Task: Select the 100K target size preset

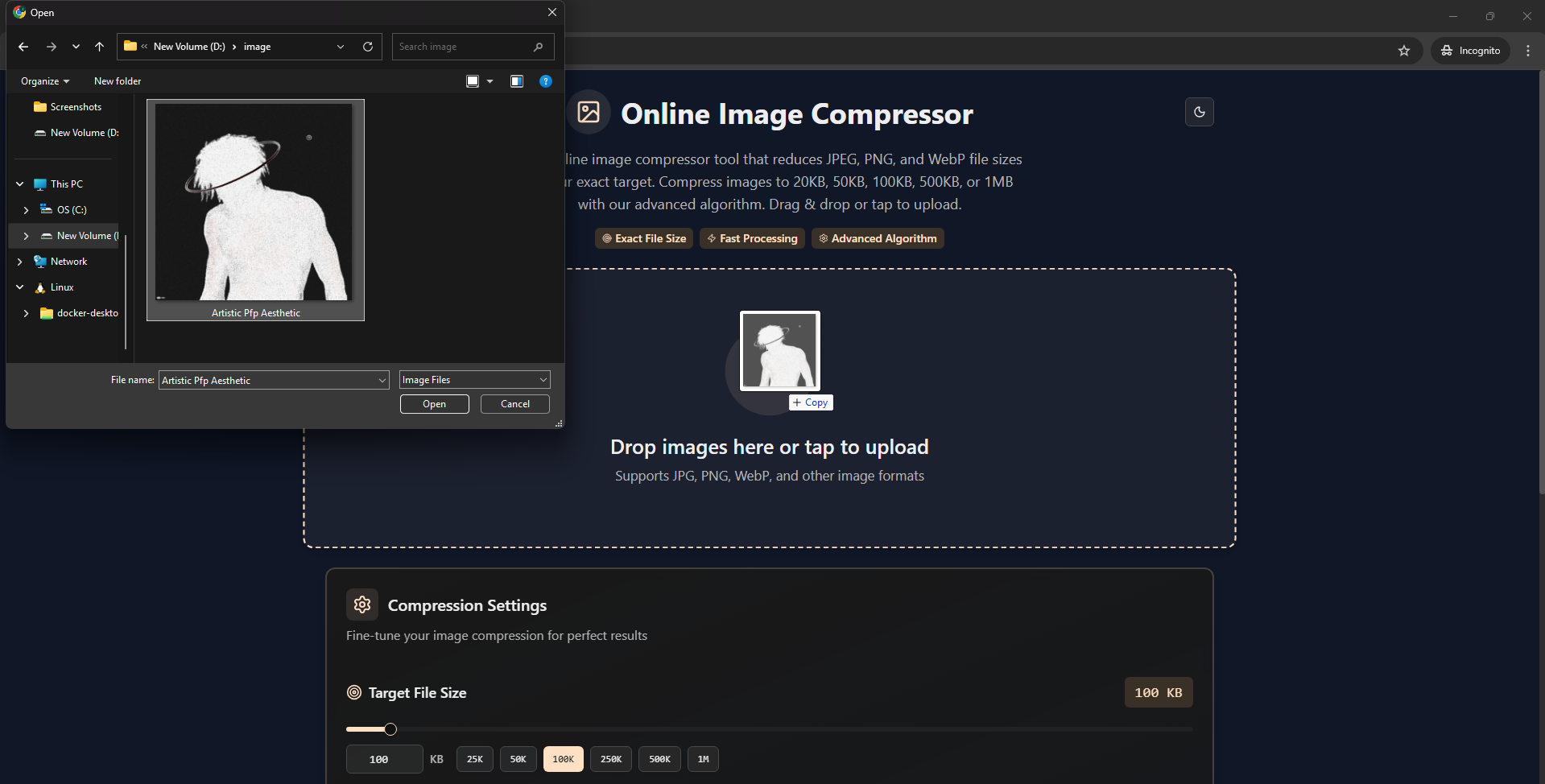Action: click(x=563, y=758)
